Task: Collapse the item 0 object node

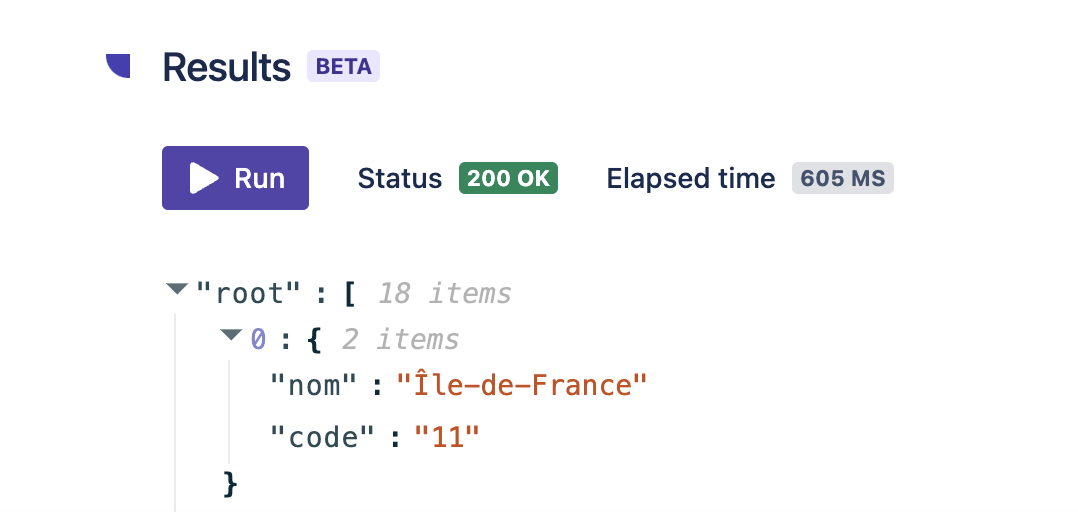Action: pyautogui.click(x=232, y=336)
